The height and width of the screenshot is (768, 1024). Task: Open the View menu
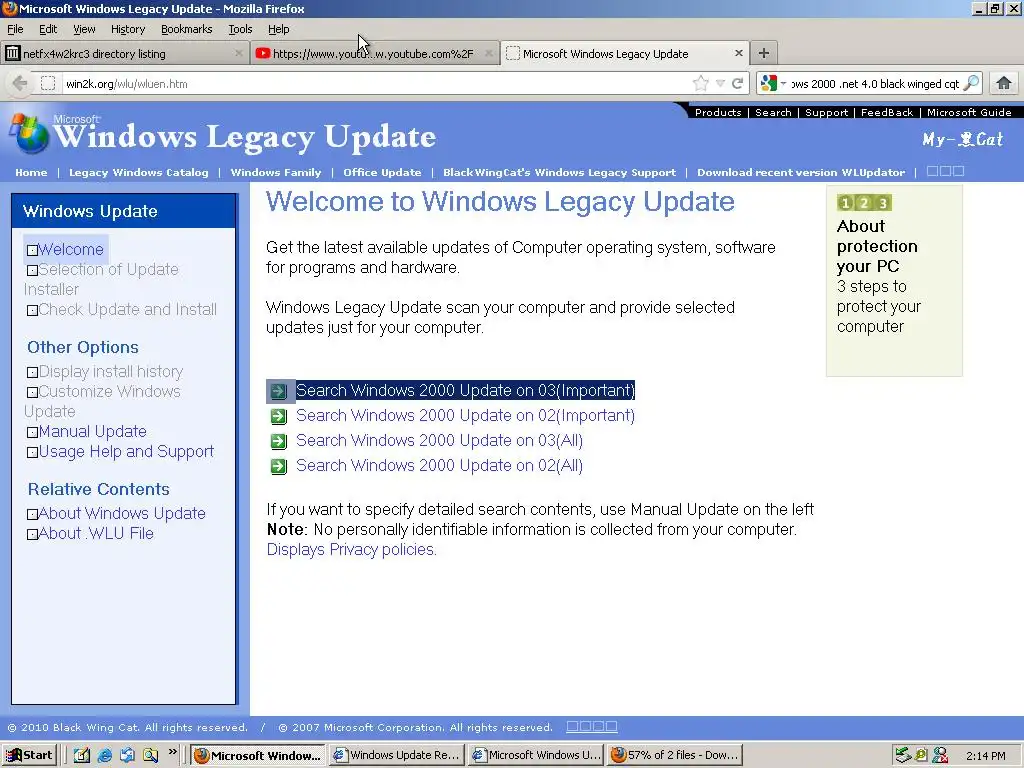point(84,29)
